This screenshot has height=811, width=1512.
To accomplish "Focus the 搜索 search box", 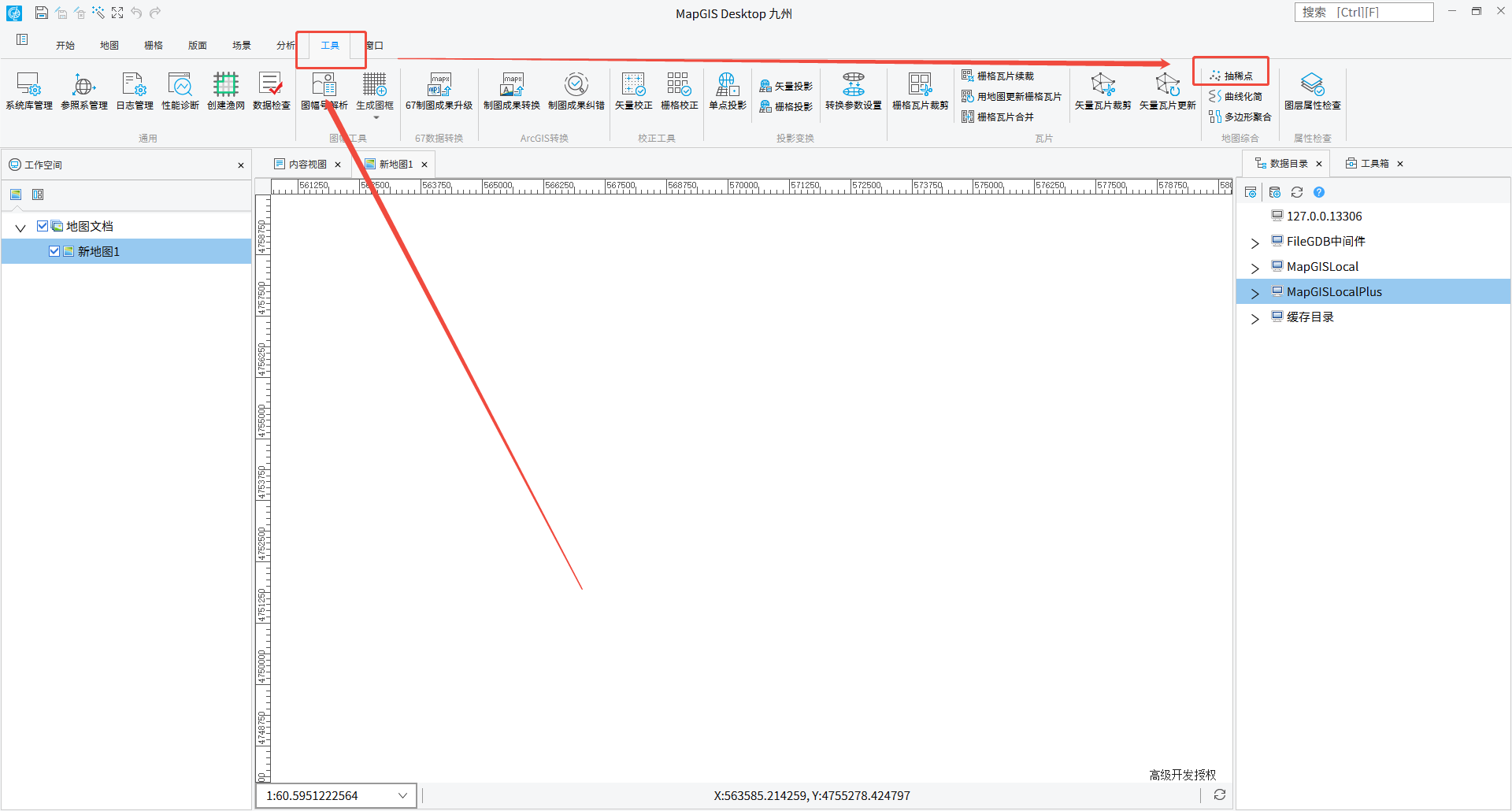I will pyautogui.click(x=1364, y=12).
